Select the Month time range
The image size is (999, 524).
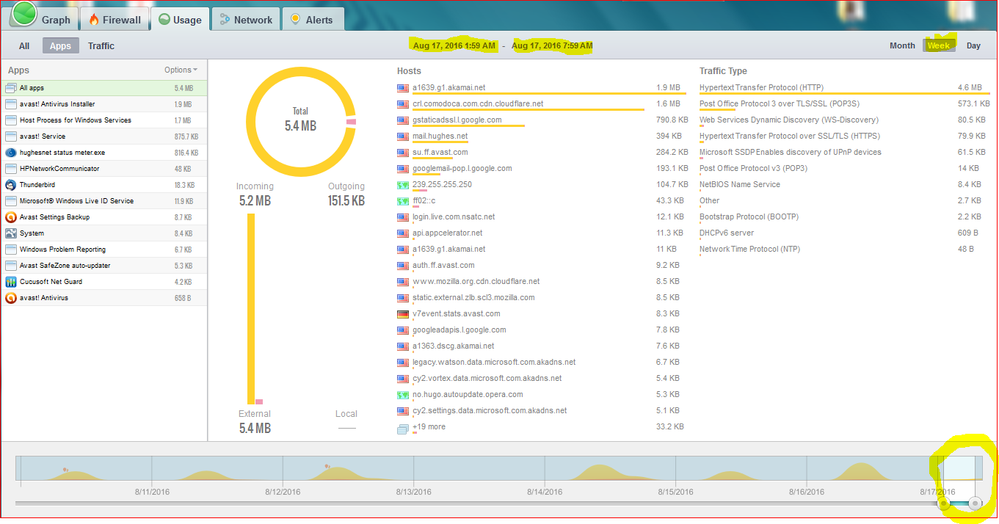[902, 46]
